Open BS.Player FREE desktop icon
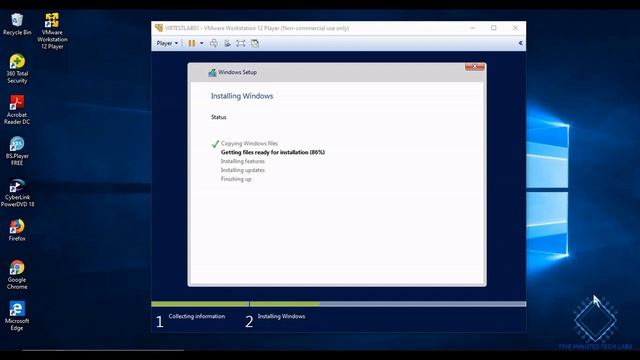640x360 pixels. (17, 151)
